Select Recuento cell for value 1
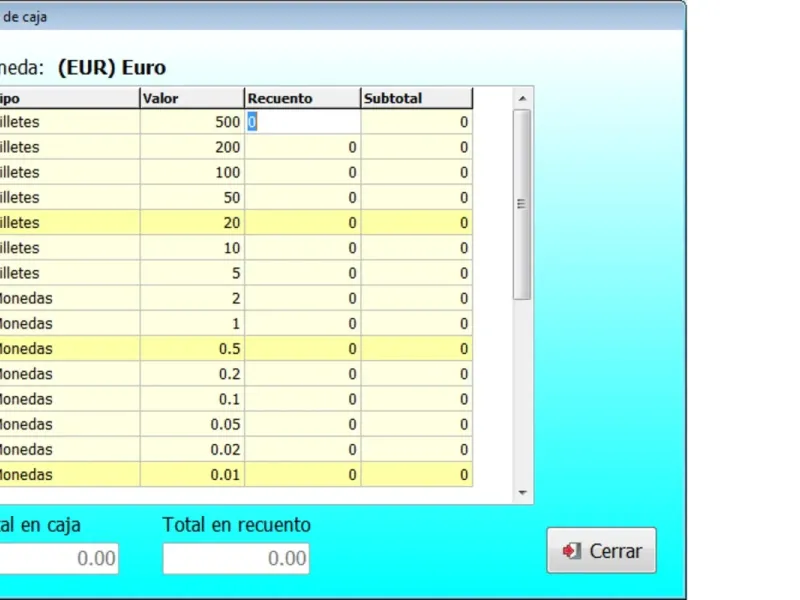The image size is (800, 600). click(x=303, y=323)
